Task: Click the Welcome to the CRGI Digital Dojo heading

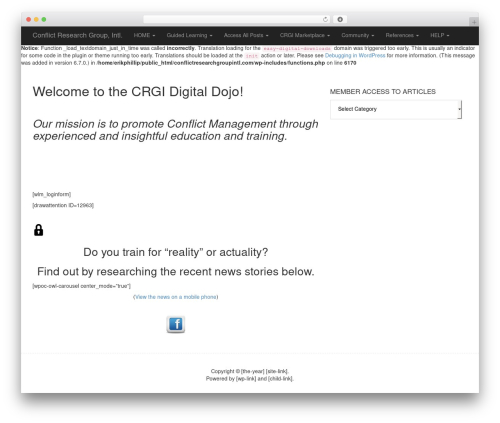Action: (x=138, y=92)
